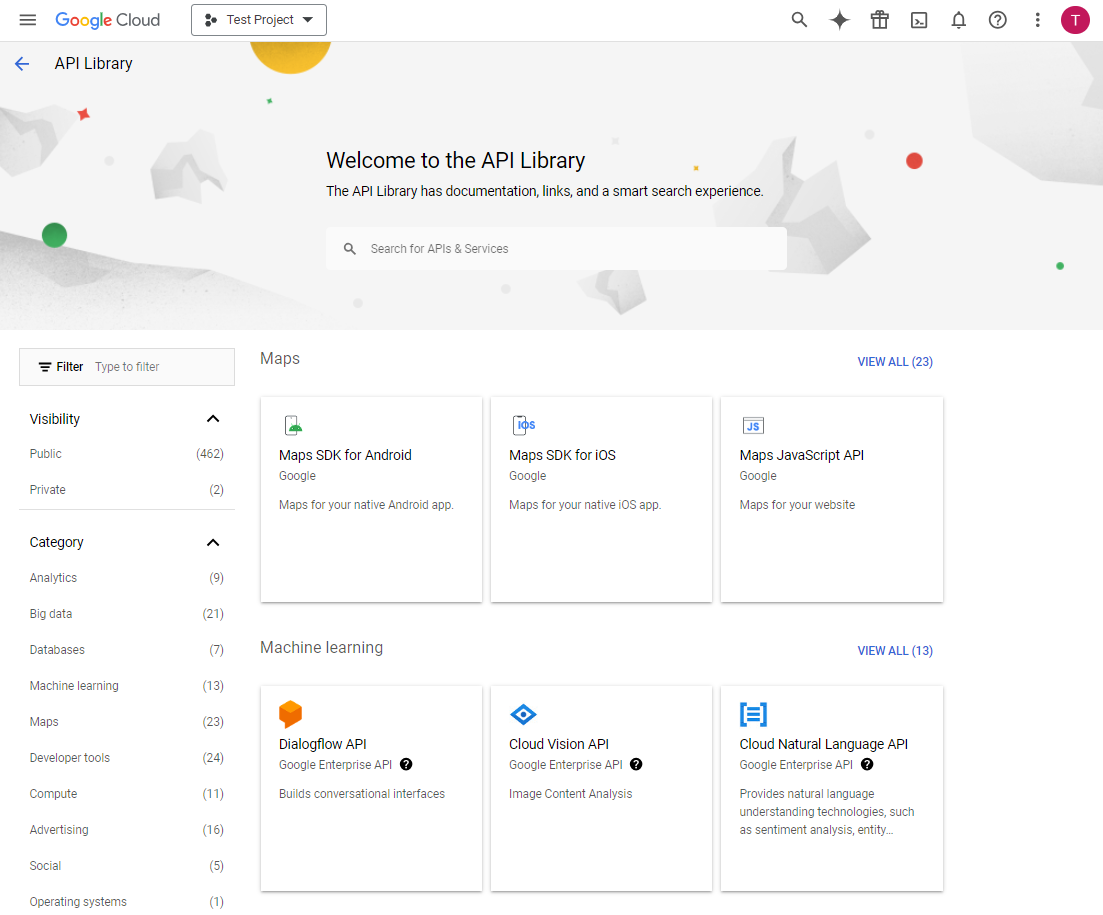Filter by Machine learning category

[74, 686]
